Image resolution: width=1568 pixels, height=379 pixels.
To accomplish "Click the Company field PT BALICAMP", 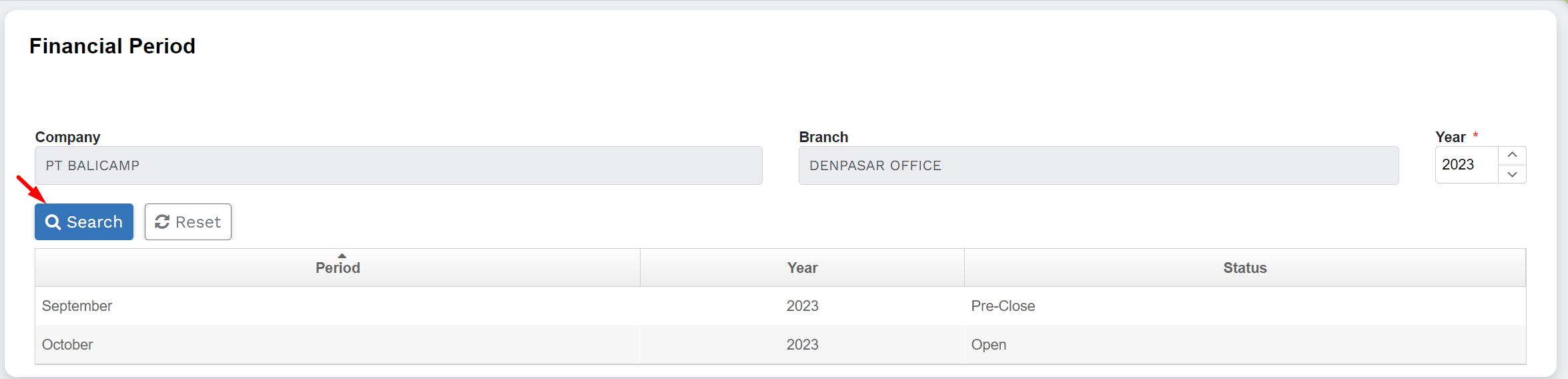I will tap(398, 165).
